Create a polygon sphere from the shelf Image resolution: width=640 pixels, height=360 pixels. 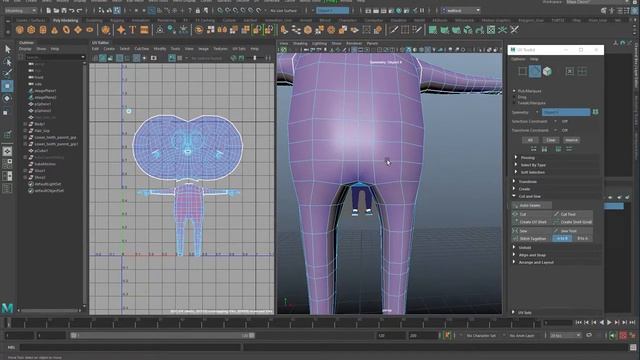point(20,30)
